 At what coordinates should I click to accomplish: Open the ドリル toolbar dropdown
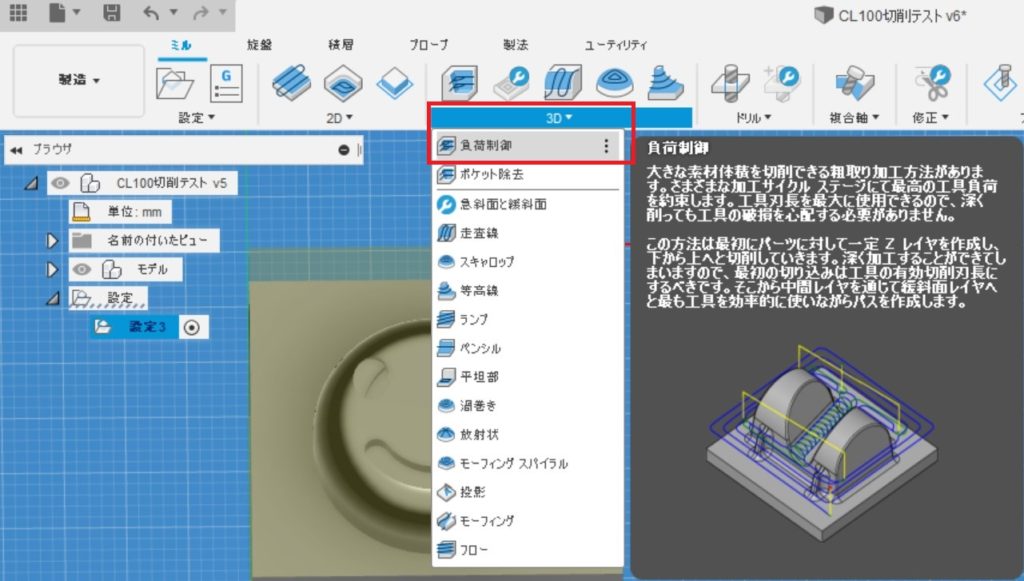coord(753,118)
